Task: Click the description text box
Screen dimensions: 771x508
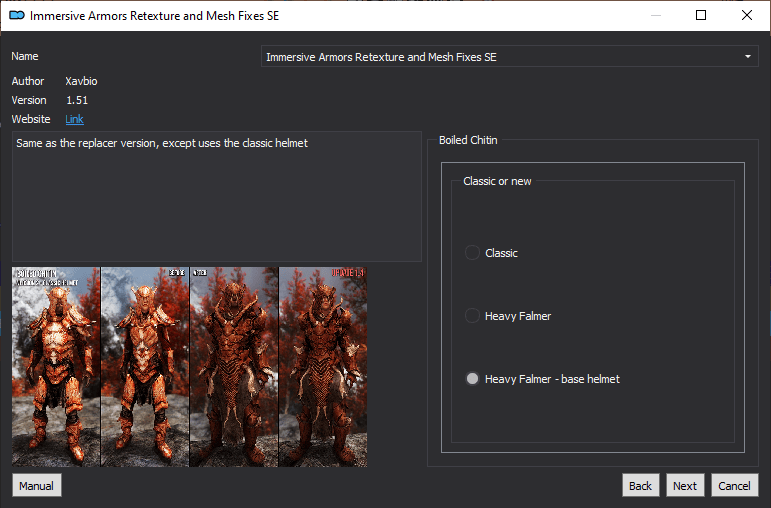Action: click(x=217, y=196)
